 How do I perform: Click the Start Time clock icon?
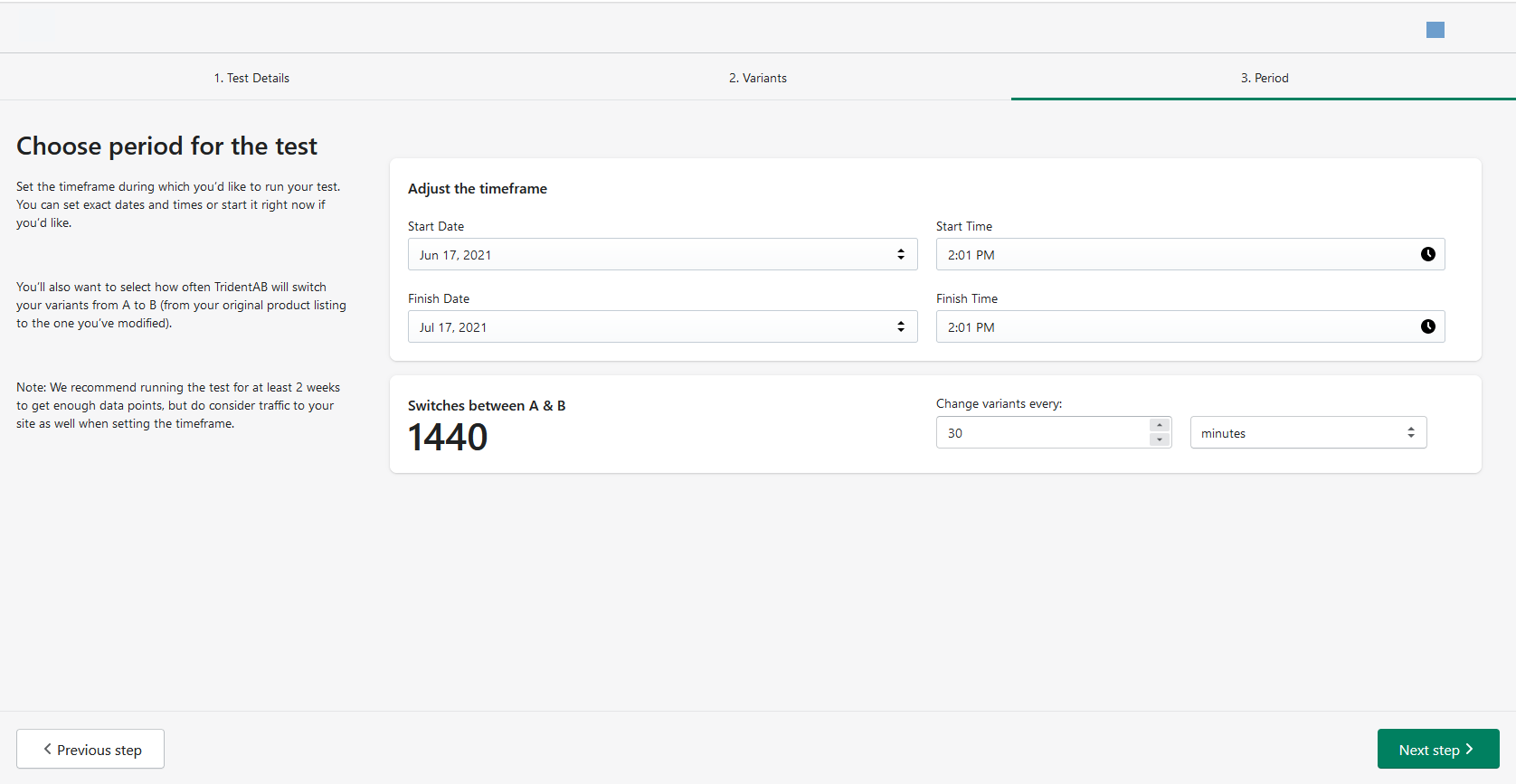tap(1427, 254)
